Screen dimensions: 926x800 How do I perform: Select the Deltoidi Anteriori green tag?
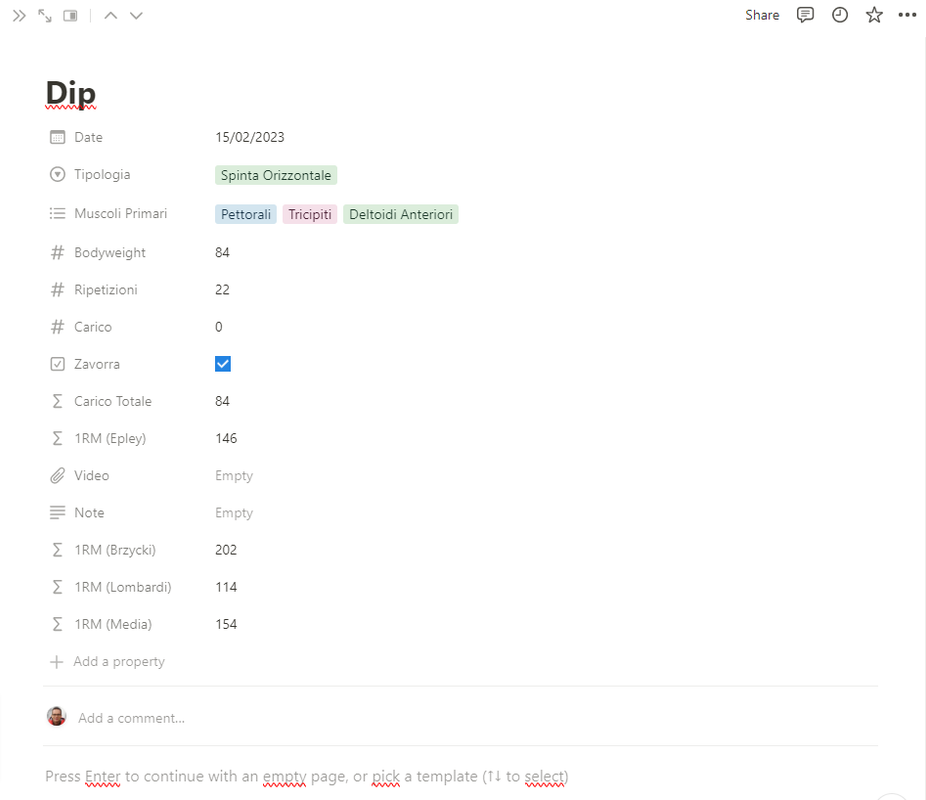click(x=401, y=214)
